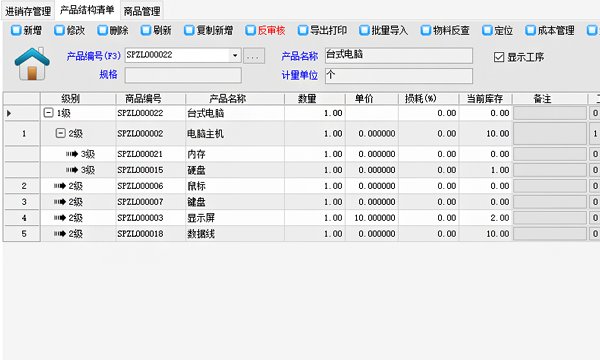Click the 单价 column header
600x360 pixels.
(372, 99)
